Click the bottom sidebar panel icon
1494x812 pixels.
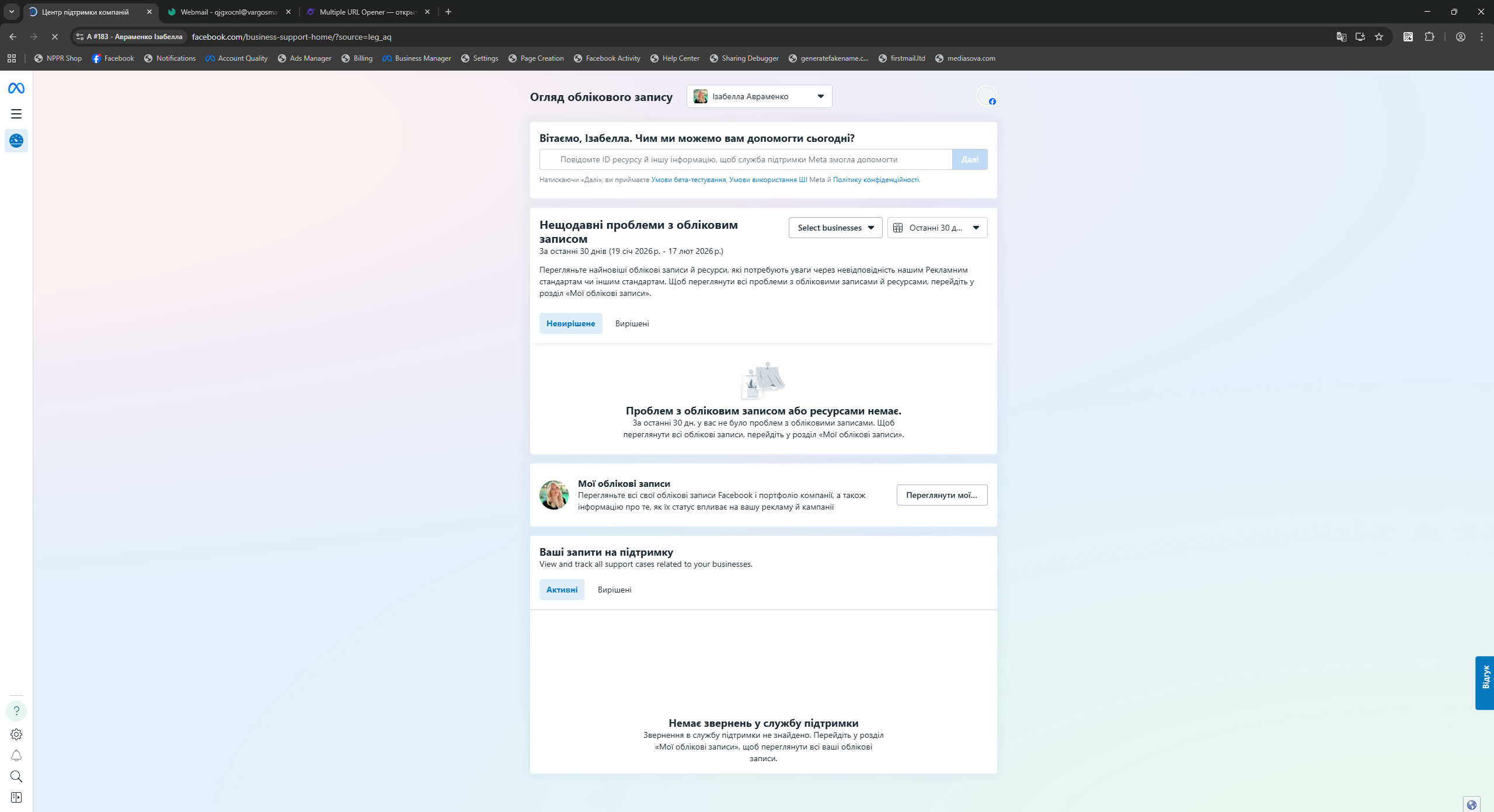coord(16,797)
